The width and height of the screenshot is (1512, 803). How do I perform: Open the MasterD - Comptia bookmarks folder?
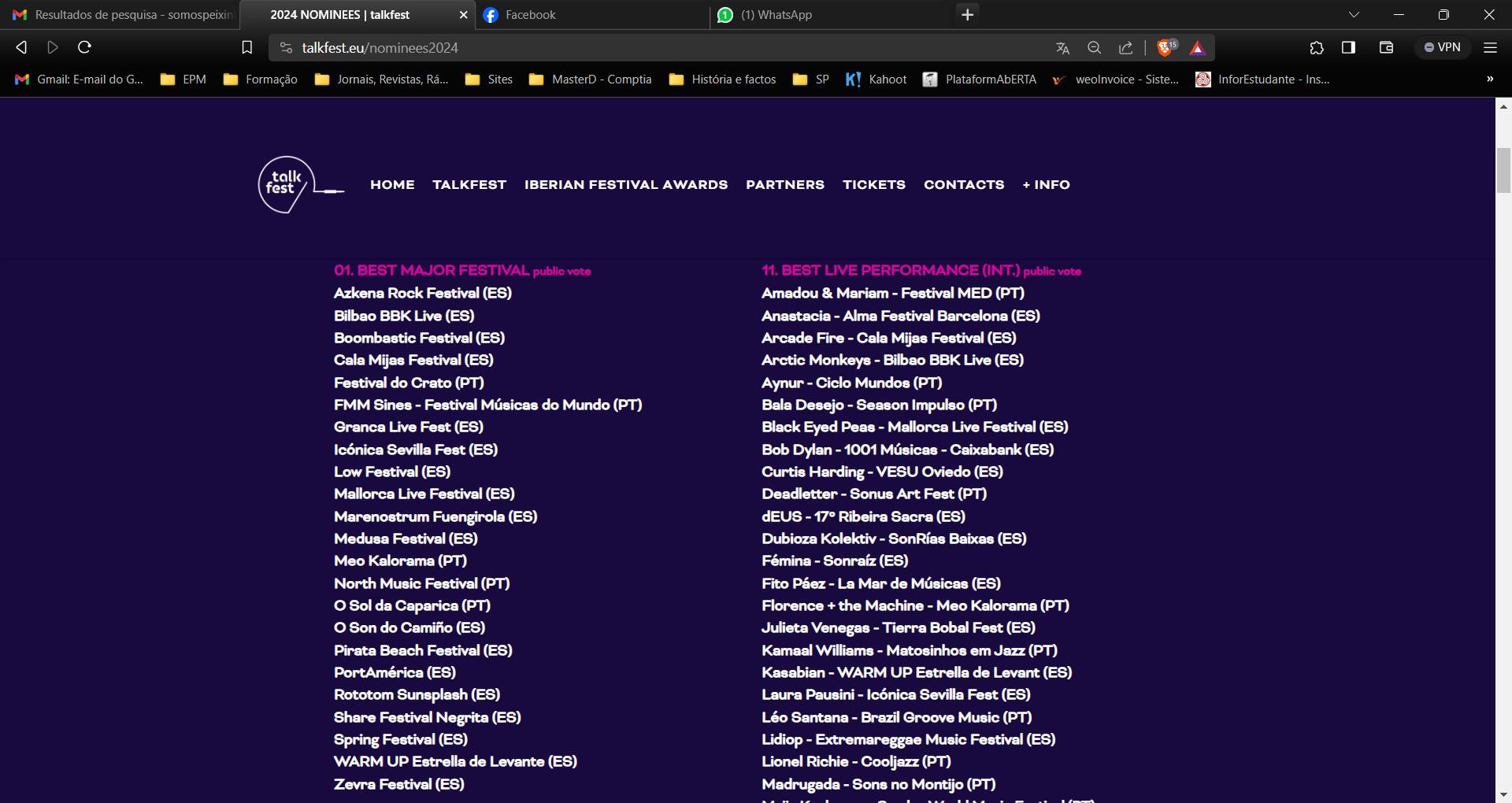[591, 80]
